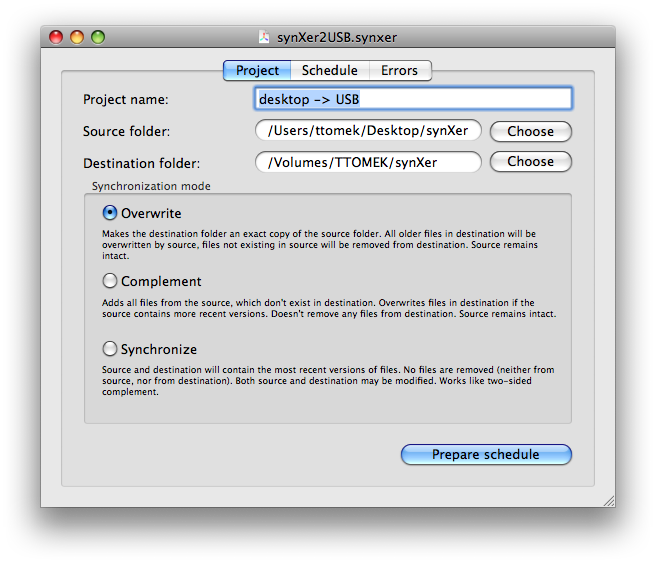Click the Synchronization mode group label

pyautogui.click(x=151, y=186)
